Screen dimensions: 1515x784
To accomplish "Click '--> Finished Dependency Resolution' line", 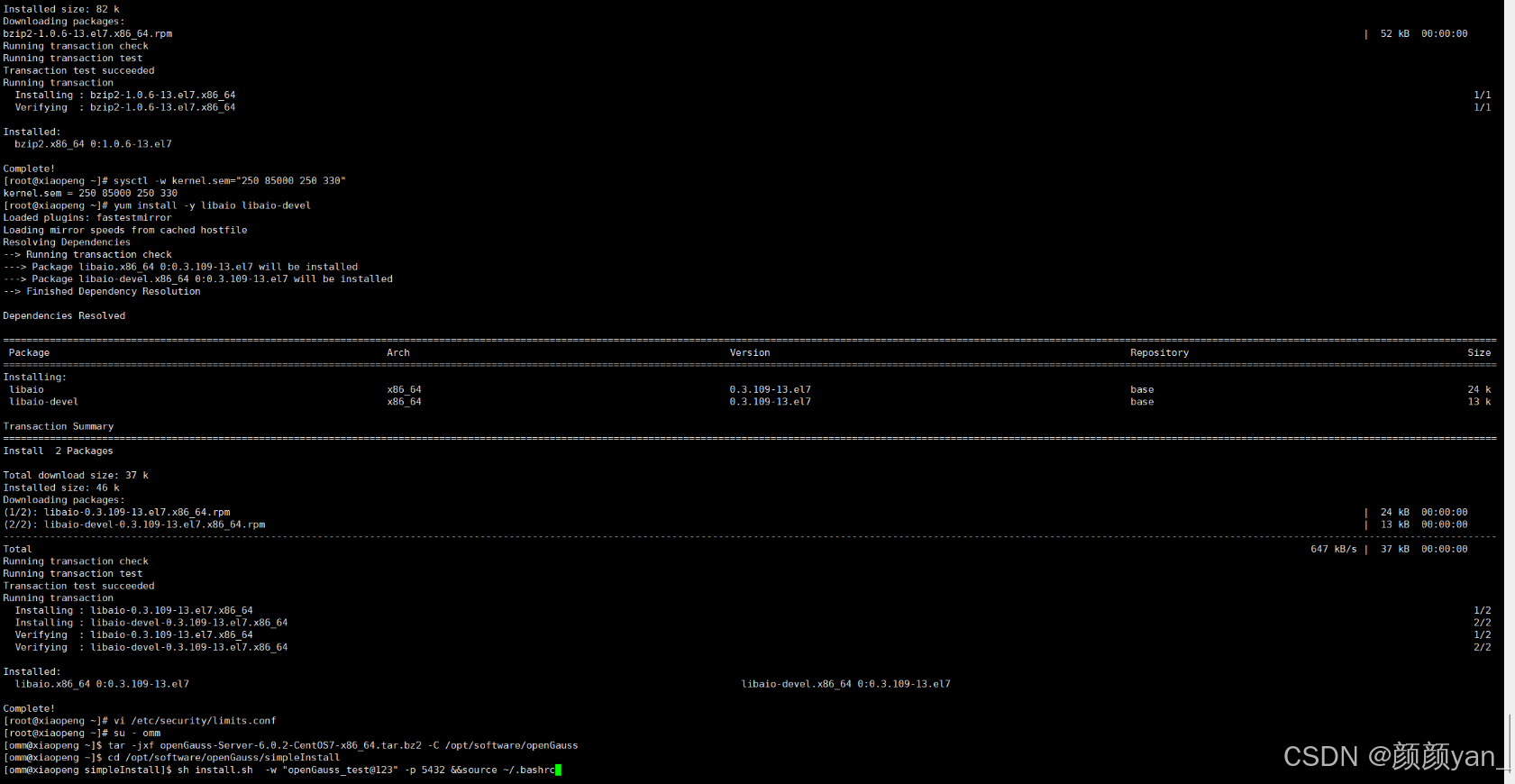I will (x=102, y=291).
